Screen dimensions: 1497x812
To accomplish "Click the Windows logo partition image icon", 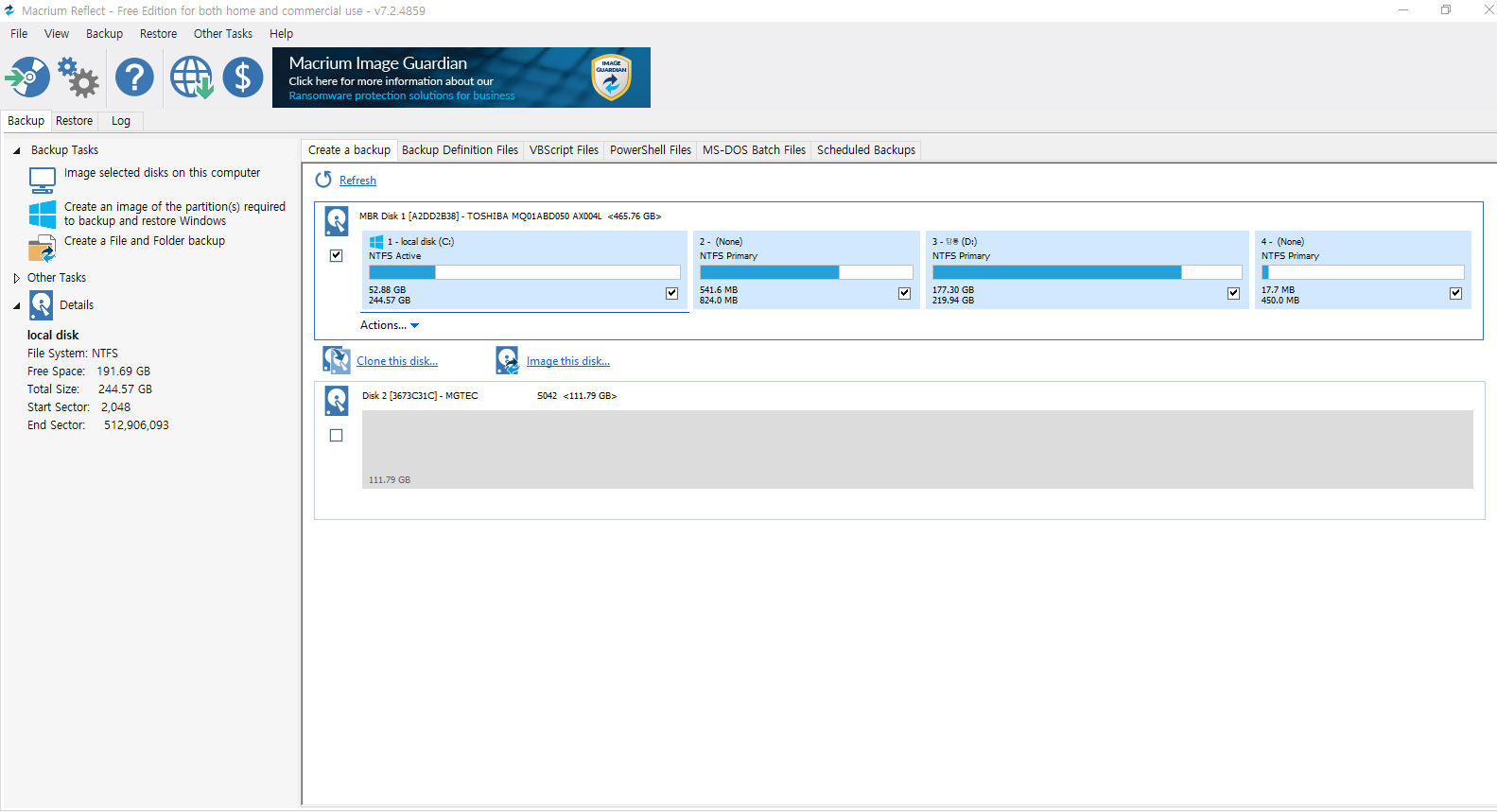I will coord(43,215).
